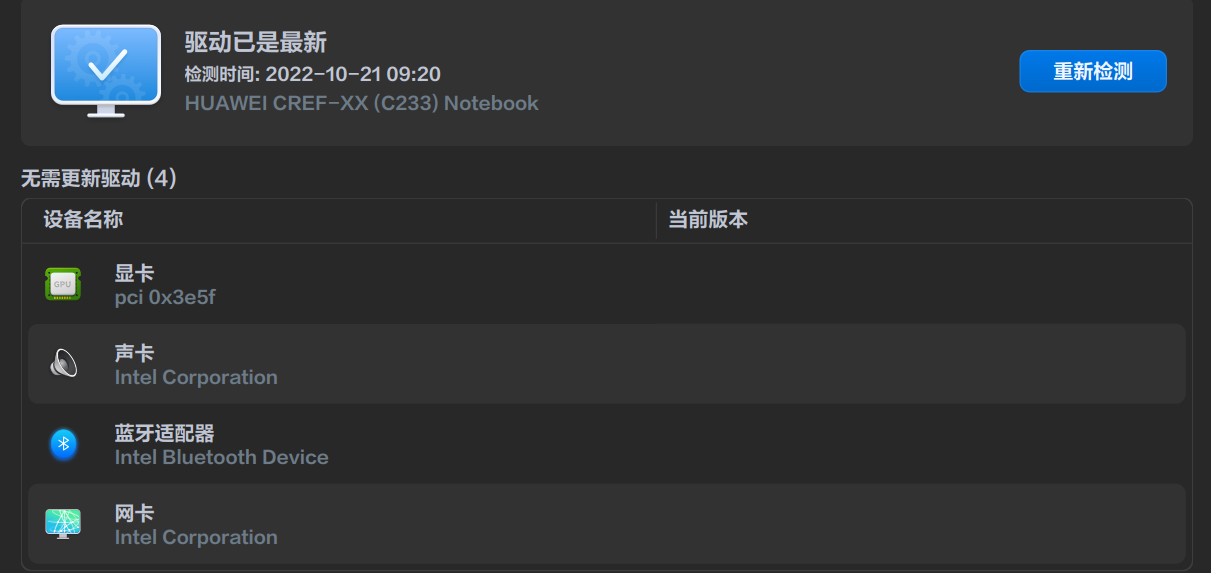Click the HUAWEI CREF-XX Notebook model text

point(361,103)
